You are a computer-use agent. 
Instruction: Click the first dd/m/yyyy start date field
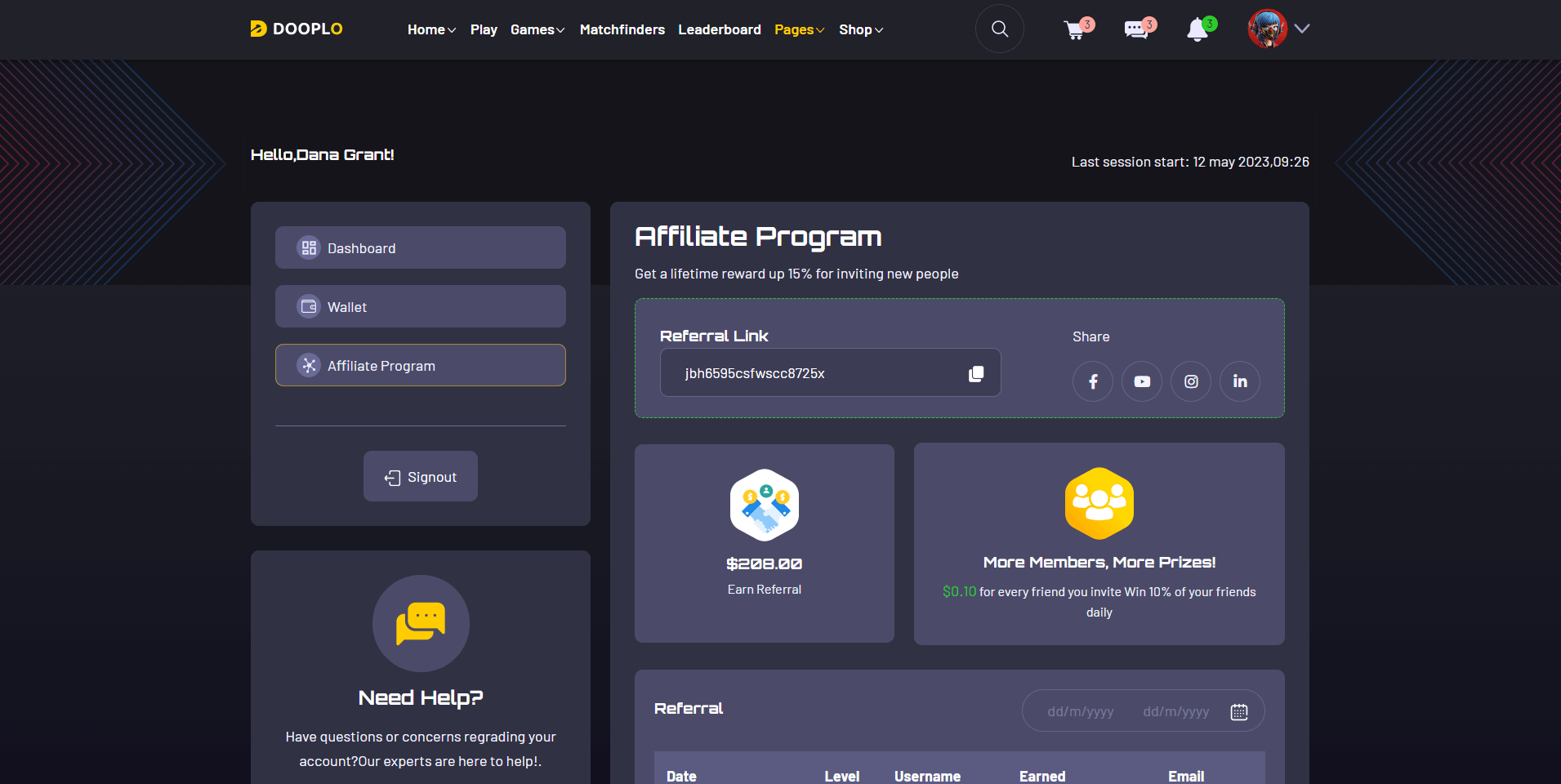point(1081,711)
